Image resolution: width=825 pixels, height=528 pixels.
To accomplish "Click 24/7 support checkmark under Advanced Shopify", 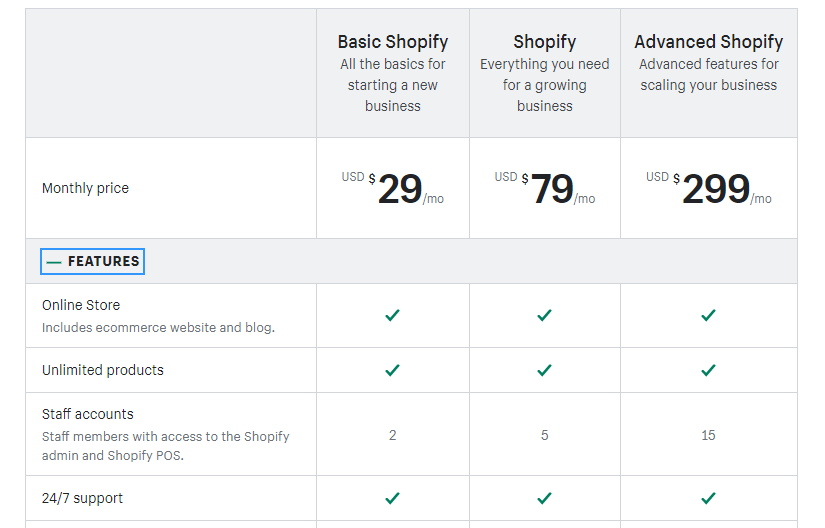I will pyautogui.click(x=708, y=498).
